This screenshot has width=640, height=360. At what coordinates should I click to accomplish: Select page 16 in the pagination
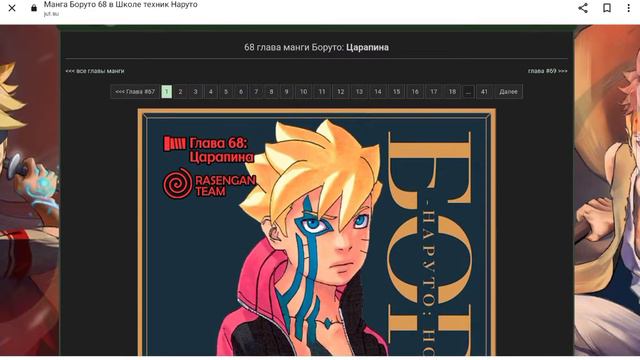click(x=415, y=92)
